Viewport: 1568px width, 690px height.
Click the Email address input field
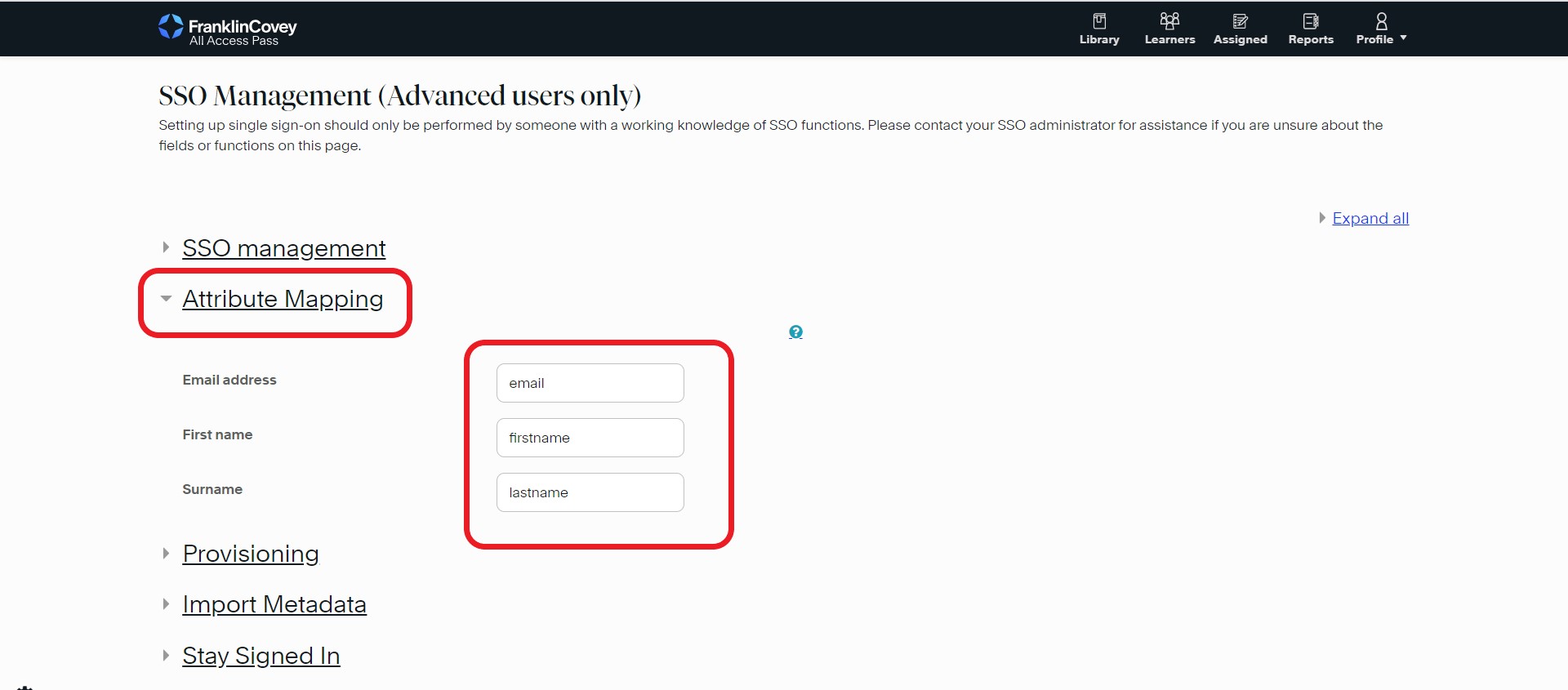[x=590, y=383]
